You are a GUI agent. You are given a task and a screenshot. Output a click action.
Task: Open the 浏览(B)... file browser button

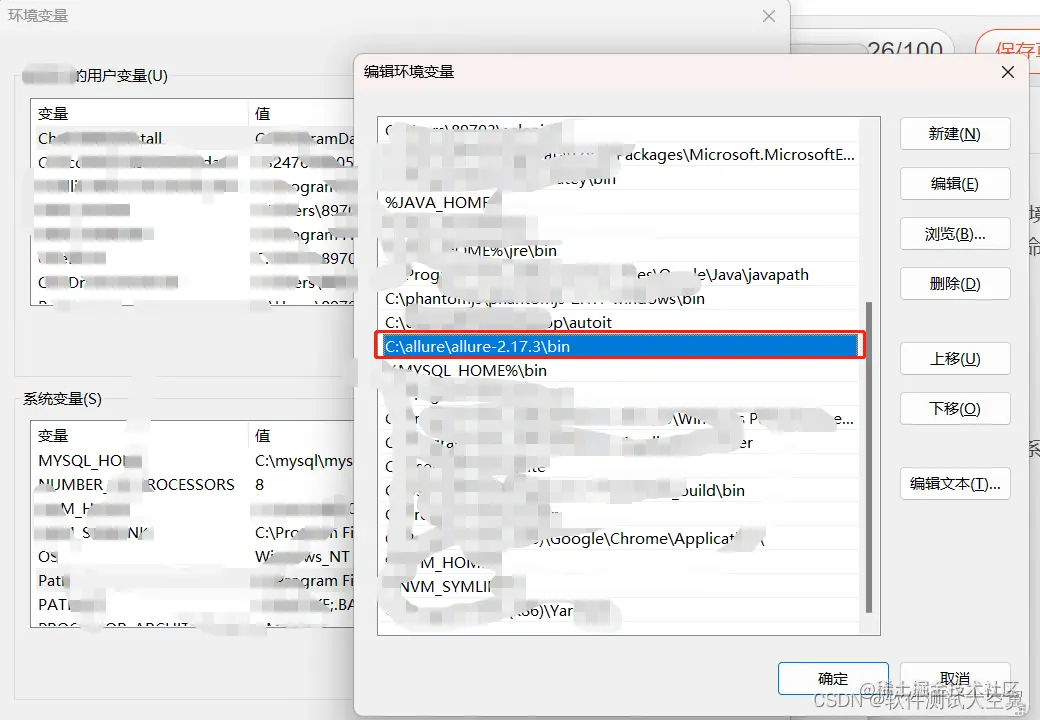click(x=954, y=234)
